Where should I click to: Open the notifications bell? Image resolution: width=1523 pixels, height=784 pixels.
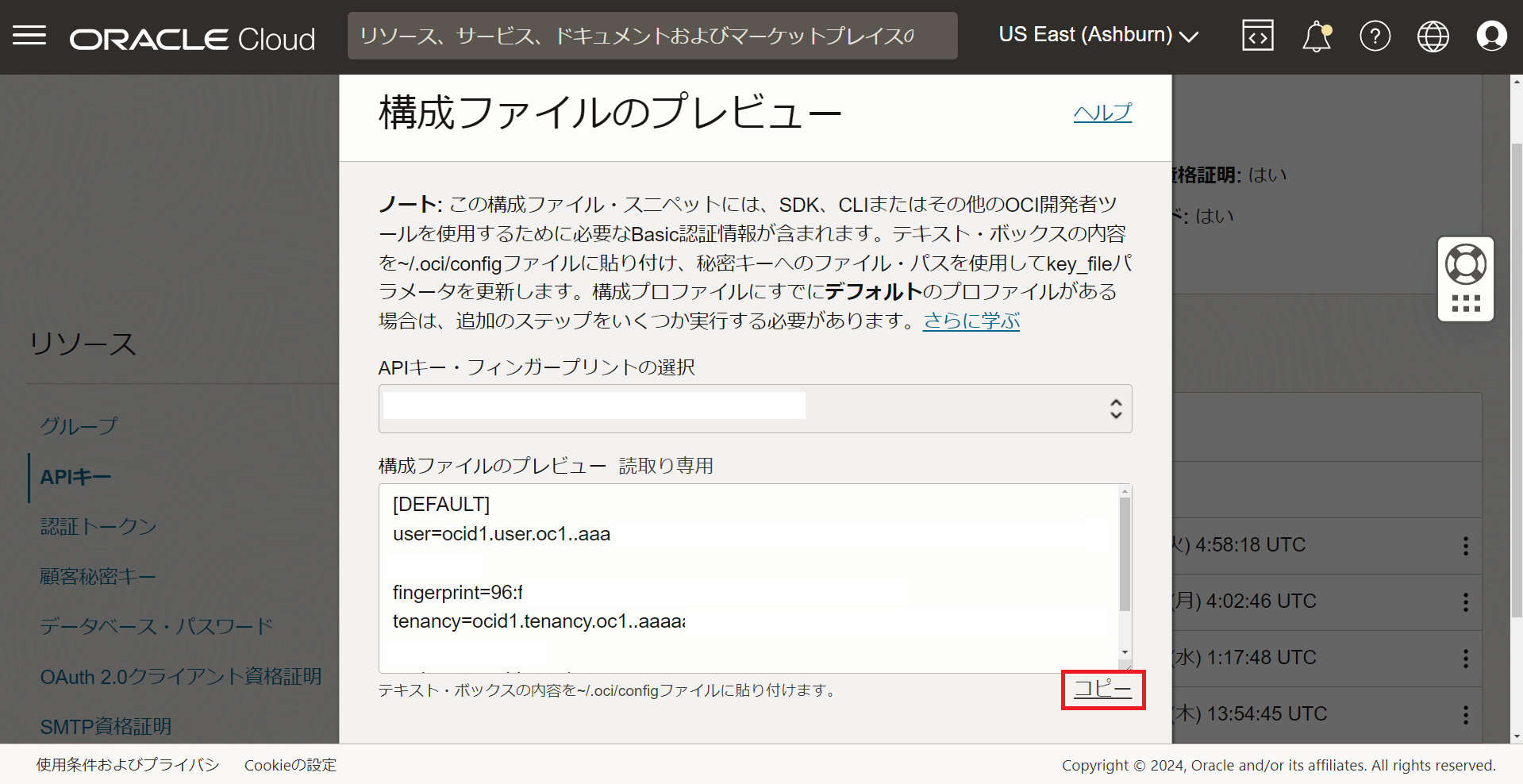click(1316, 37)
